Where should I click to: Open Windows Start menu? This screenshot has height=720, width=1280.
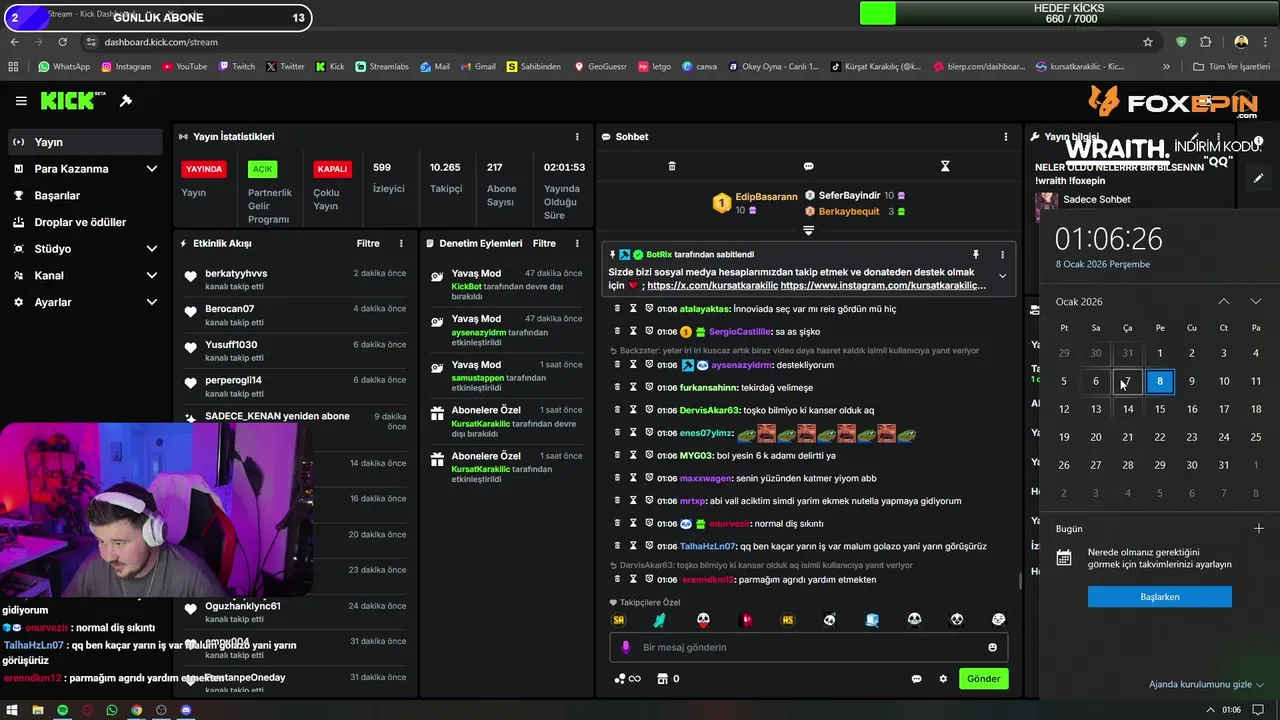pyautogui.click(x=12, y=710)
